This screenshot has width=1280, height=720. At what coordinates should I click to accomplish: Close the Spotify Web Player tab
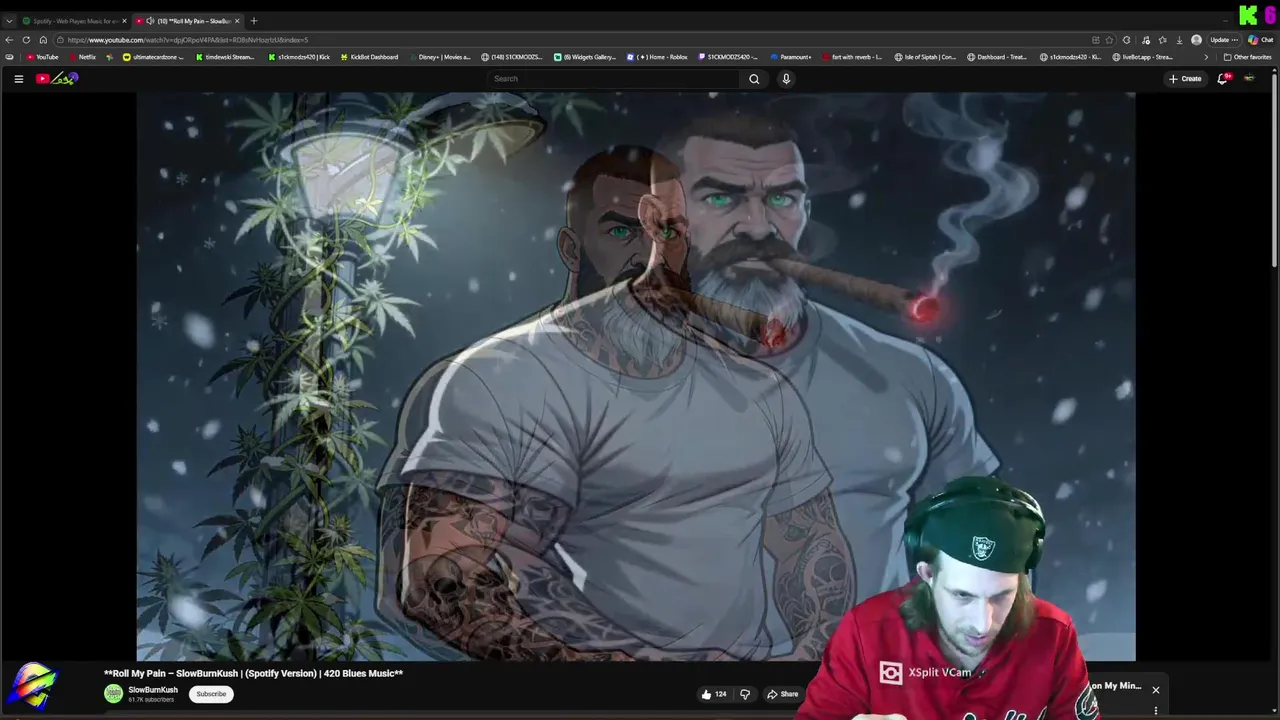coord(124,21)
